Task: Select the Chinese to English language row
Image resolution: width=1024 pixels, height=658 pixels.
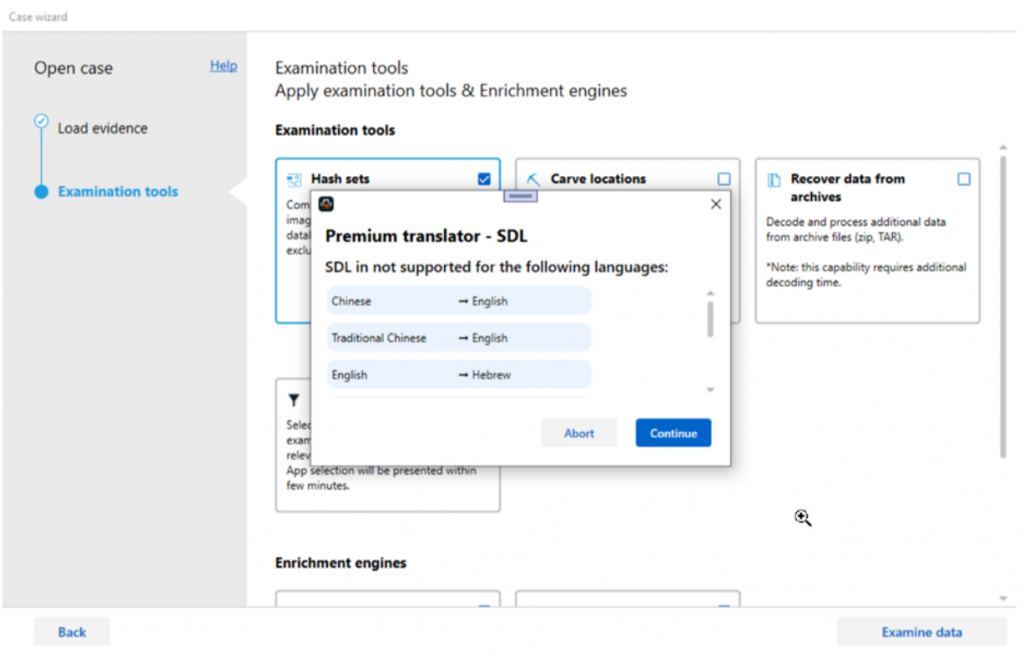Action: click(459, 301)
